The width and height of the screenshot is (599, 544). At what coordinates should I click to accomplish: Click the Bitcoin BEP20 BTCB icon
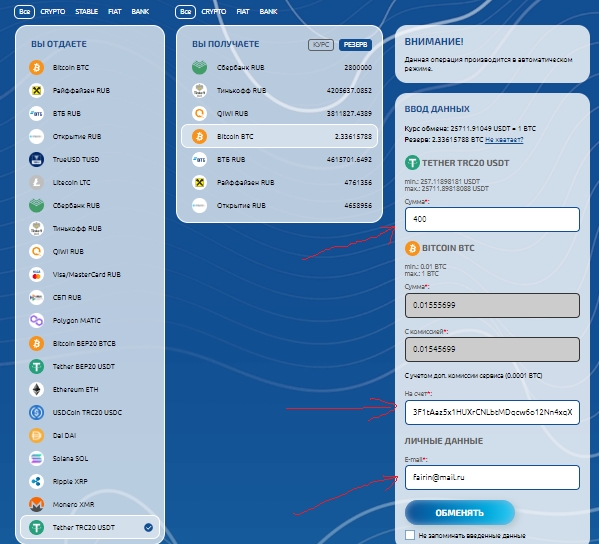click(x=37, y=343)
